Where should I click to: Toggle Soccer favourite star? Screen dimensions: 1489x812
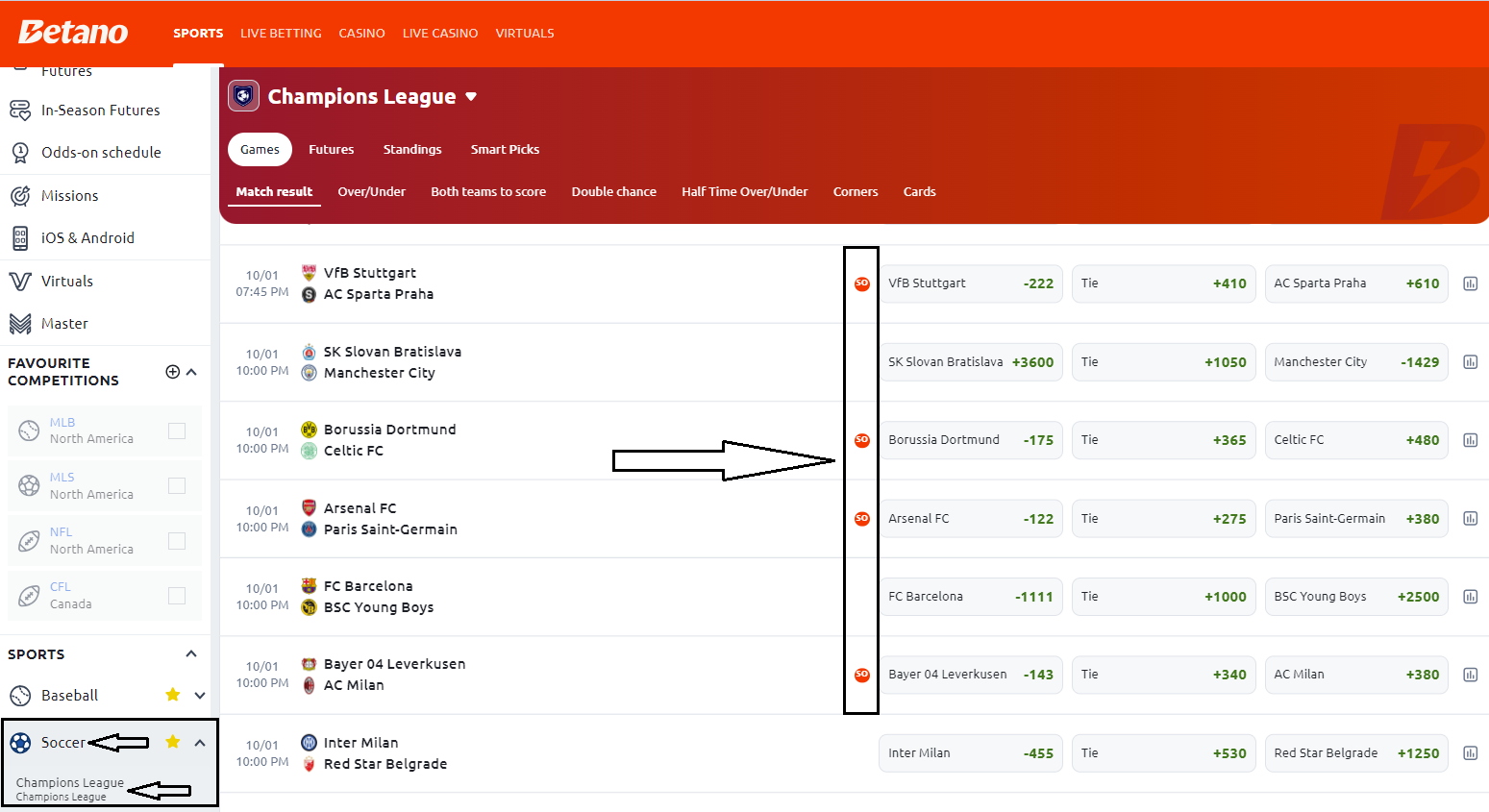(x=173, y=742)
